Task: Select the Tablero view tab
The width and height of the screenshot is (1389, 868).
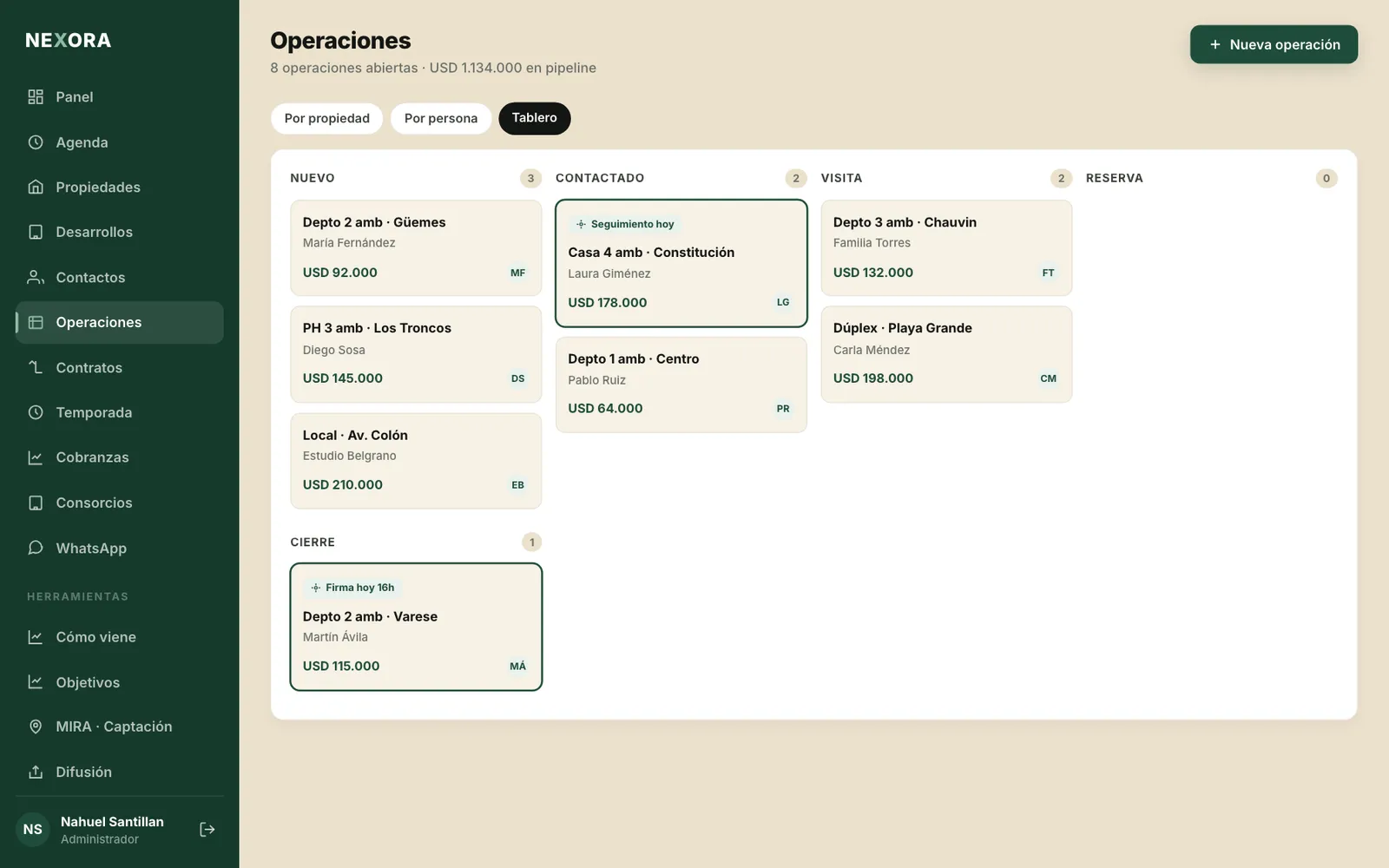Action: pyautogui.click(x=535, y=119)
